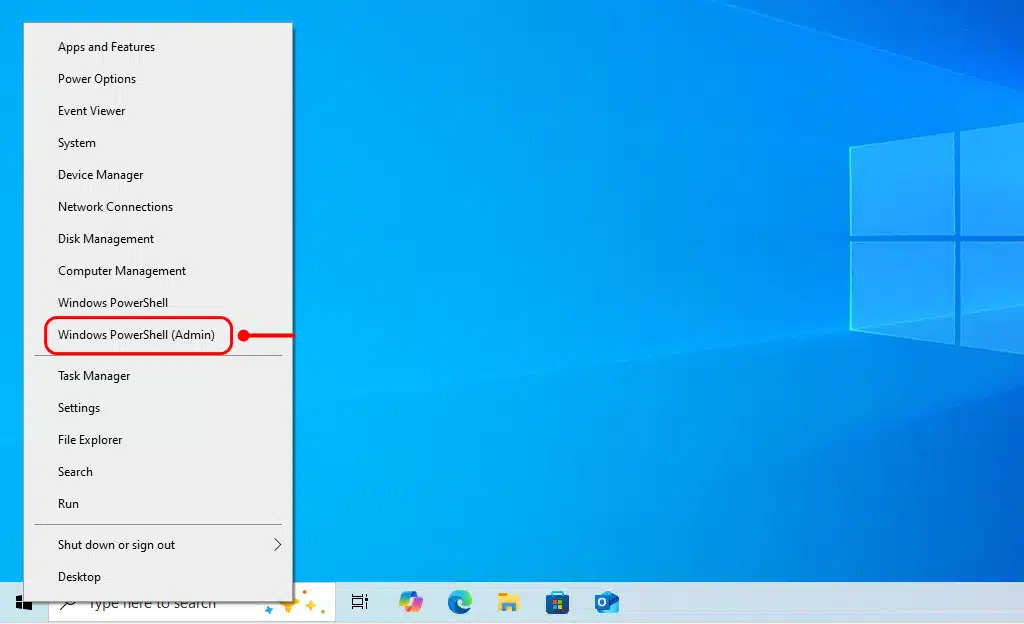
Task: Click the Windows Start button
Action: pyautogui.click(x=24, y=603)
